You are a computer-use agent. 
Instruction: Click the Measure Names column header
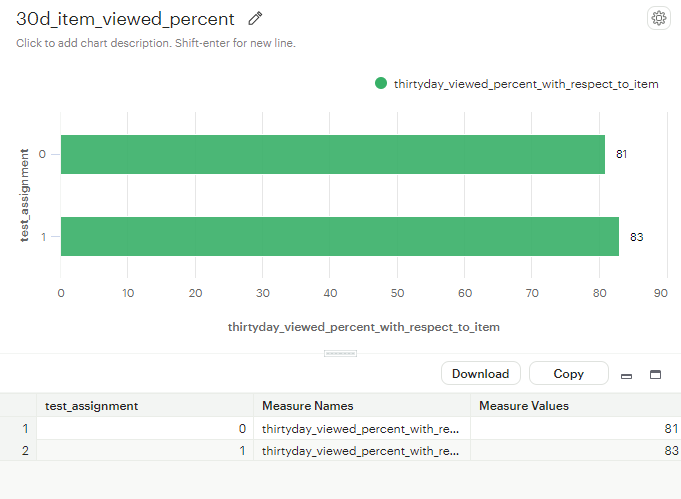click(308, 405)
